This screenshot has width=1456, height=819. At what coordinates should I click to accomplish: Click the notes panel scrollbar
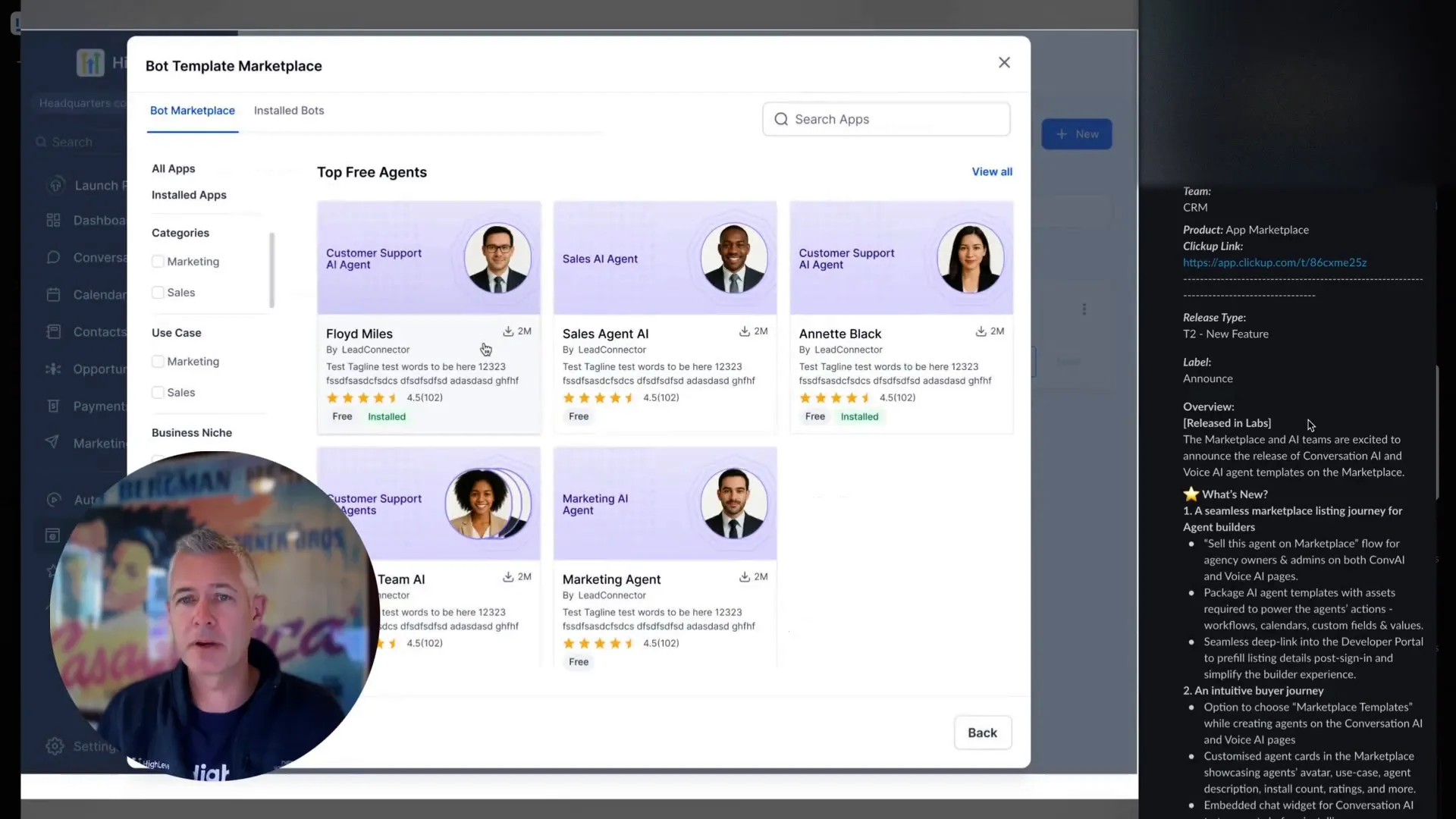[x=1438, y=433]
